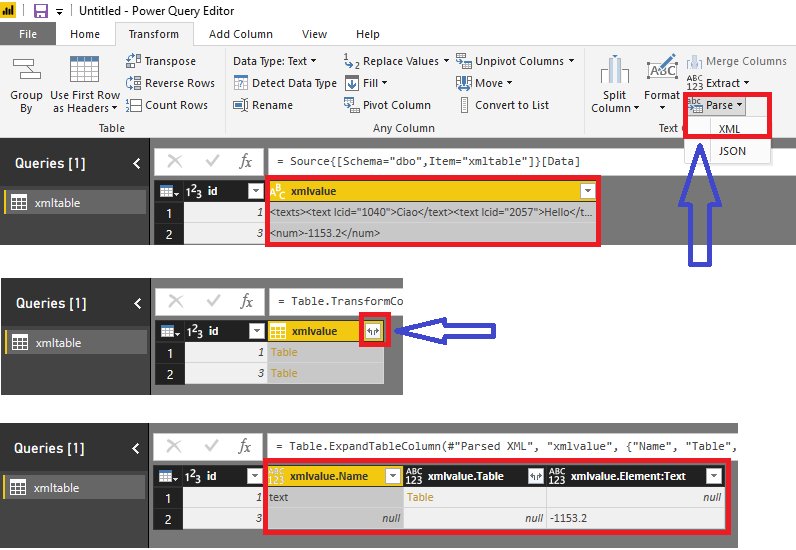The width and height of the screenshot is (796, 550).
Task: Open the File tab
Action: point(28,34)
